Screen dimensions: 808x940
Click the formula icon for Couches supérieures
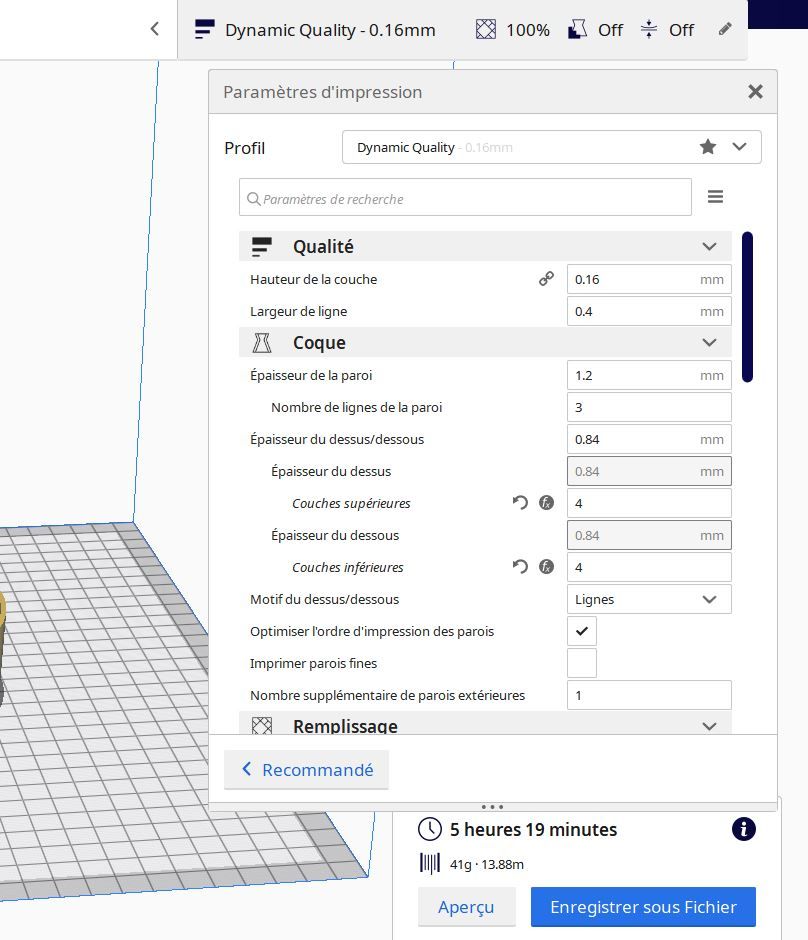coord(546,502)
